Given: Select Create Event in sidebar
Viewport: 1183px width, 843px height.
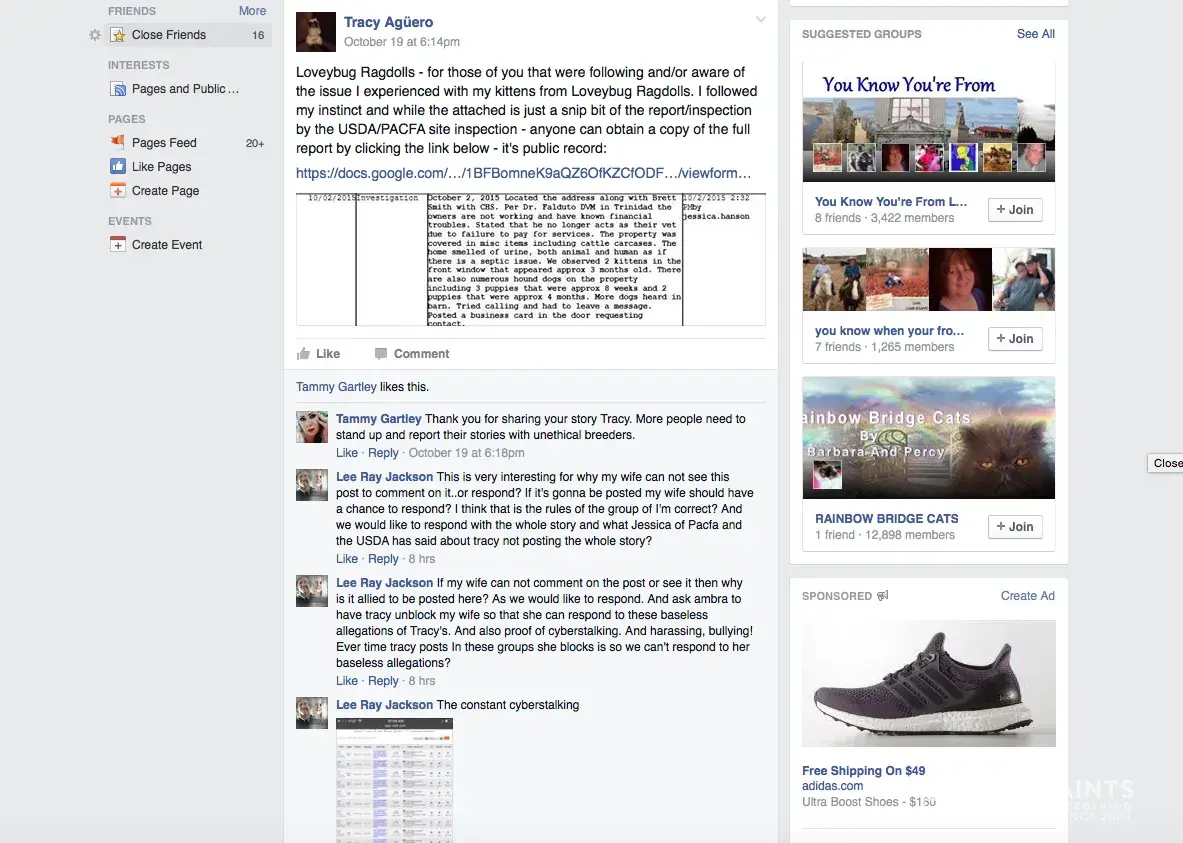Looking at the screenshot, I should (x=167, y=245).
